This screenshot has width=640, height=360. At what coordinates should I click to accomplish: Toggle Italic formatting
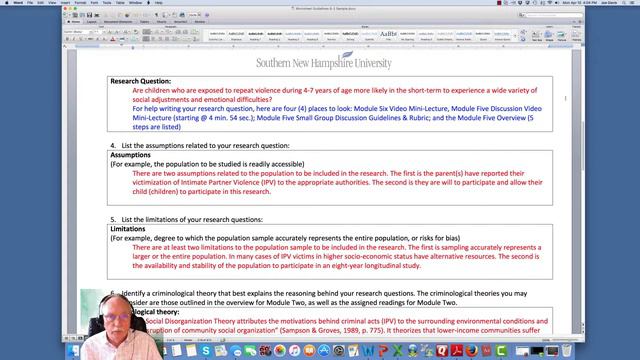coord(73,39)
